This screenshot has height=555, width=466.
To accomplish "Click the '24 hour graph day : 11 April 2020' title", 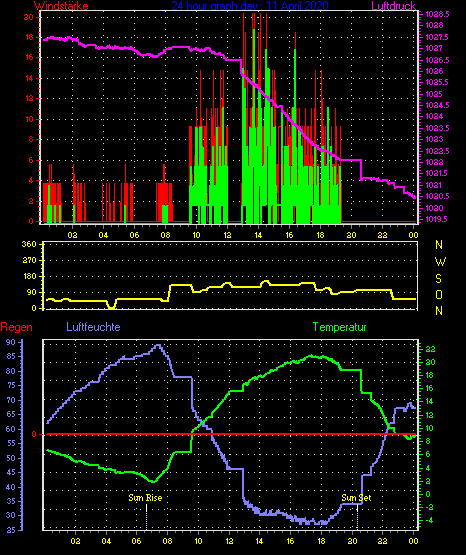I will pos(250,6).
